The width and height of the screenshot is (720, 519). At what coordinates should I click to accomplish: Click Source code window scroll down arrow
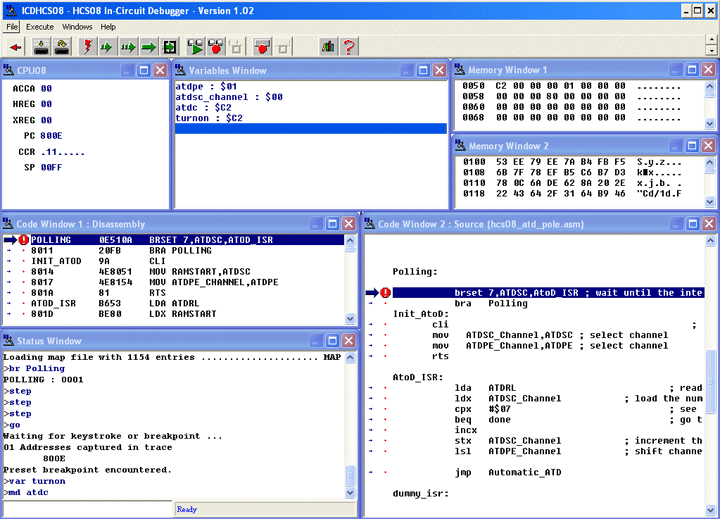click(710, 510)
